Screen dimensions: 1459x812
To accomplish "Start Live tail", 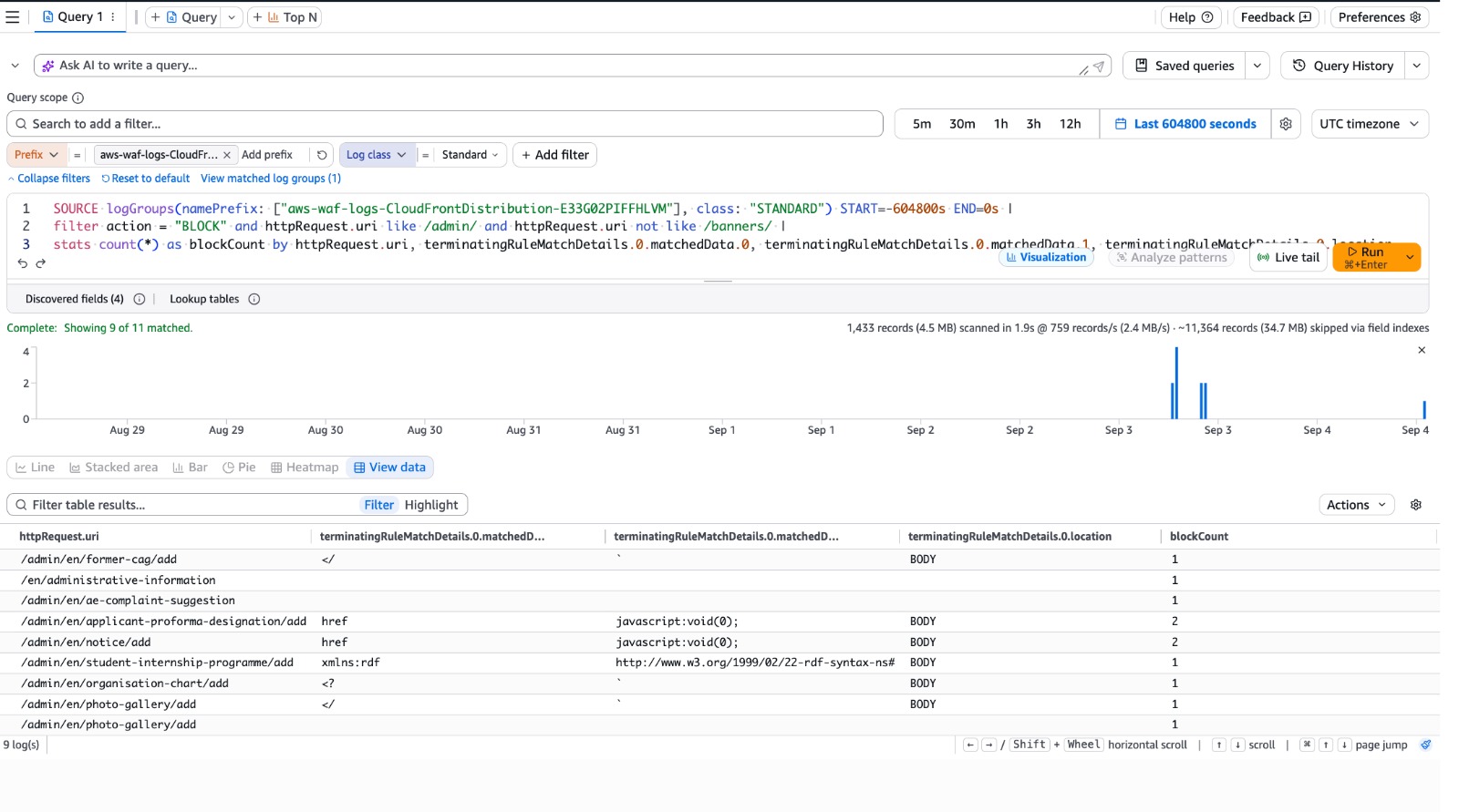I will click(1288, 258).
